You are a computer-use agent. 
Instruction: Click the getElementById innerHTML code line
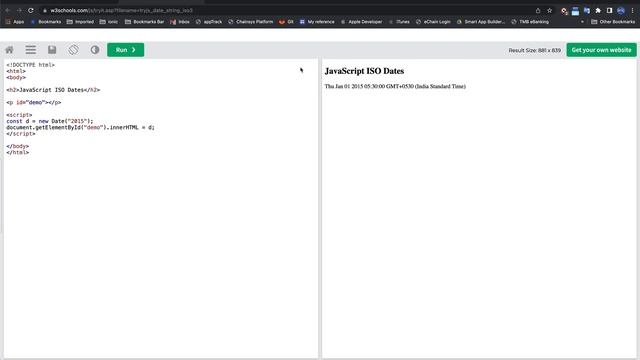[x=80, y=127]
